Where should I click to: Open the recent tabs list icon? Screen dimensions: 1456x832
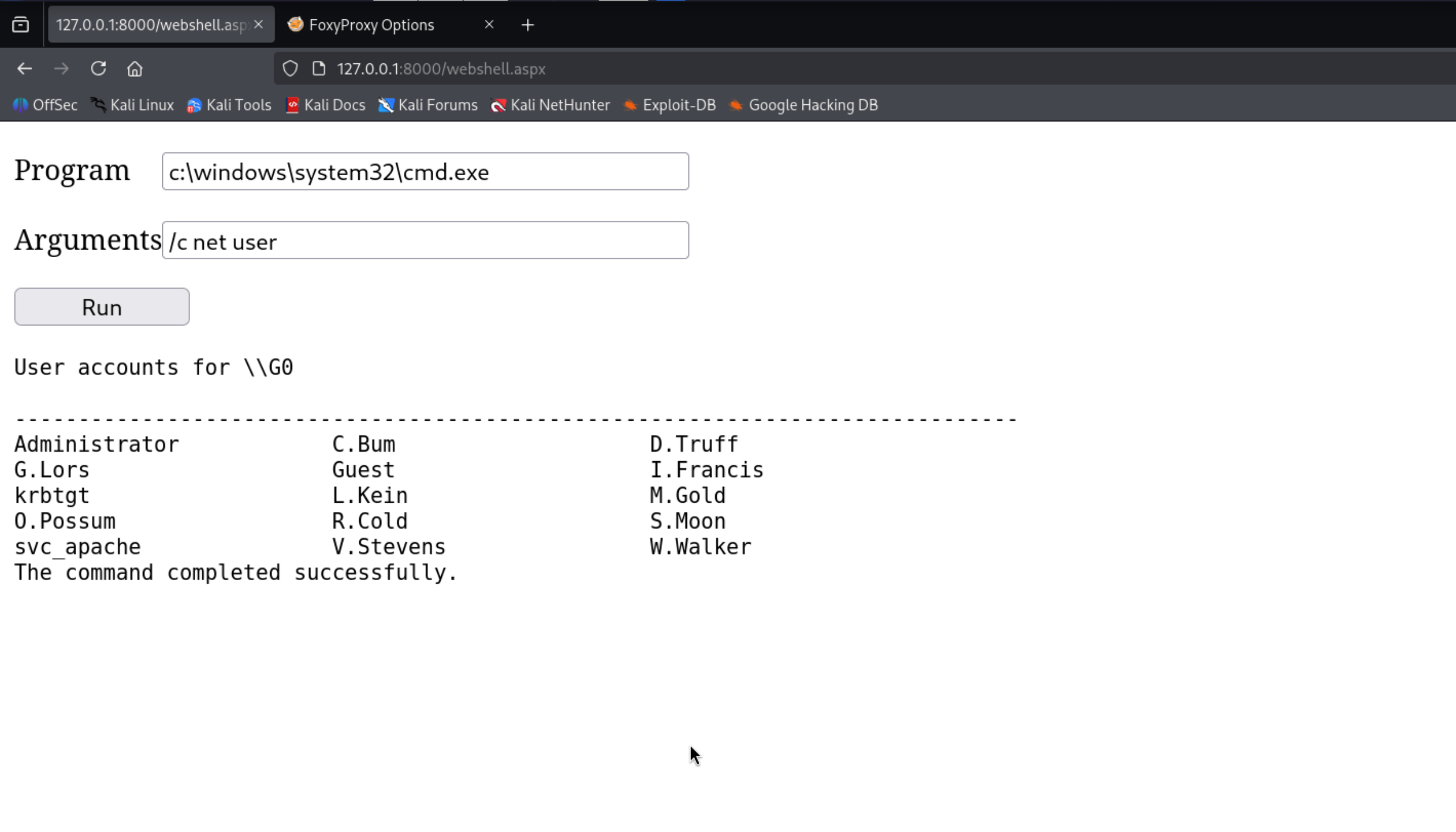tap(21, 25)
